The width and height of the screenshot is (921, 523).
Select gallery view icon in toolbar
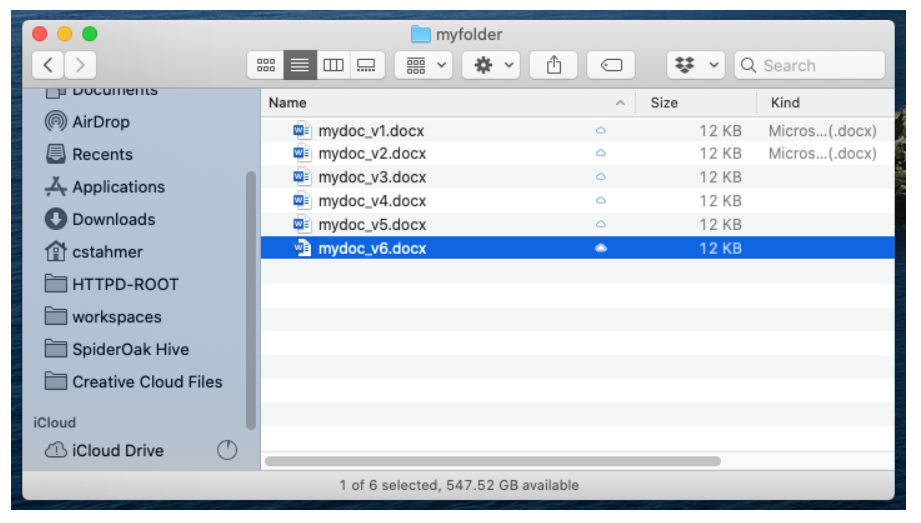click(367, 66)
